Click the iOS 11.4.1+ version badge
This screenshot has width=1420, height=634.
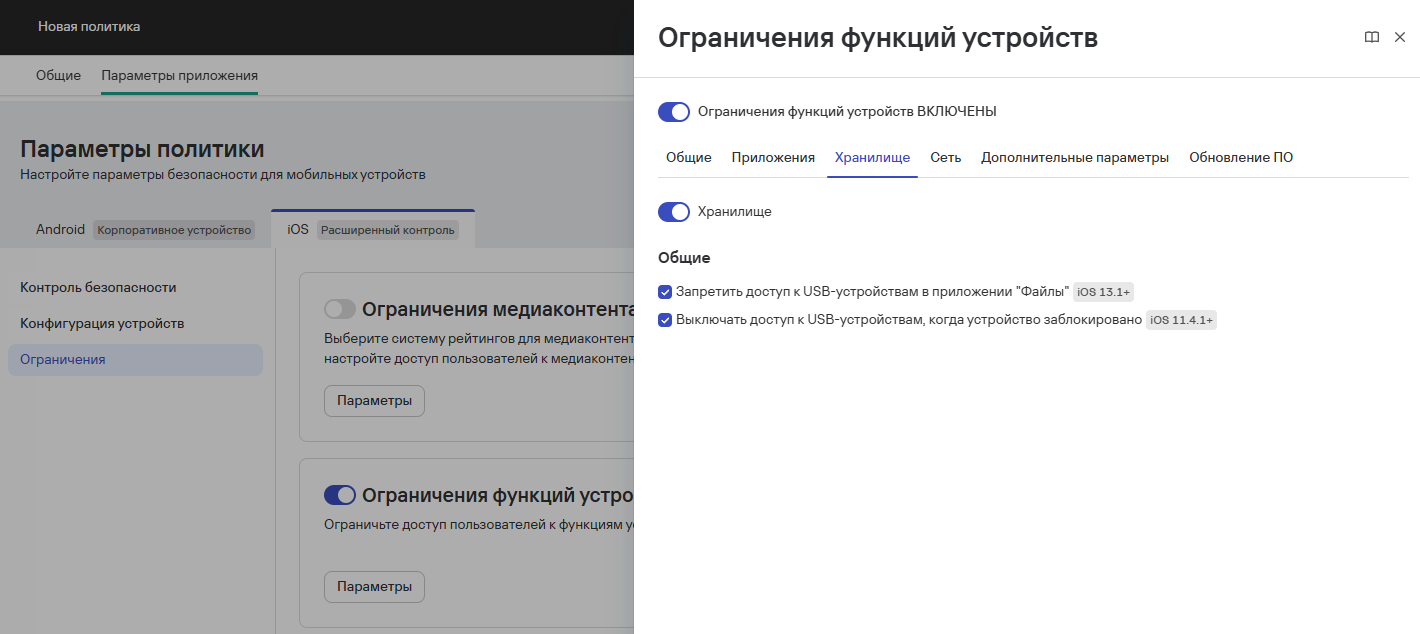1181,320
